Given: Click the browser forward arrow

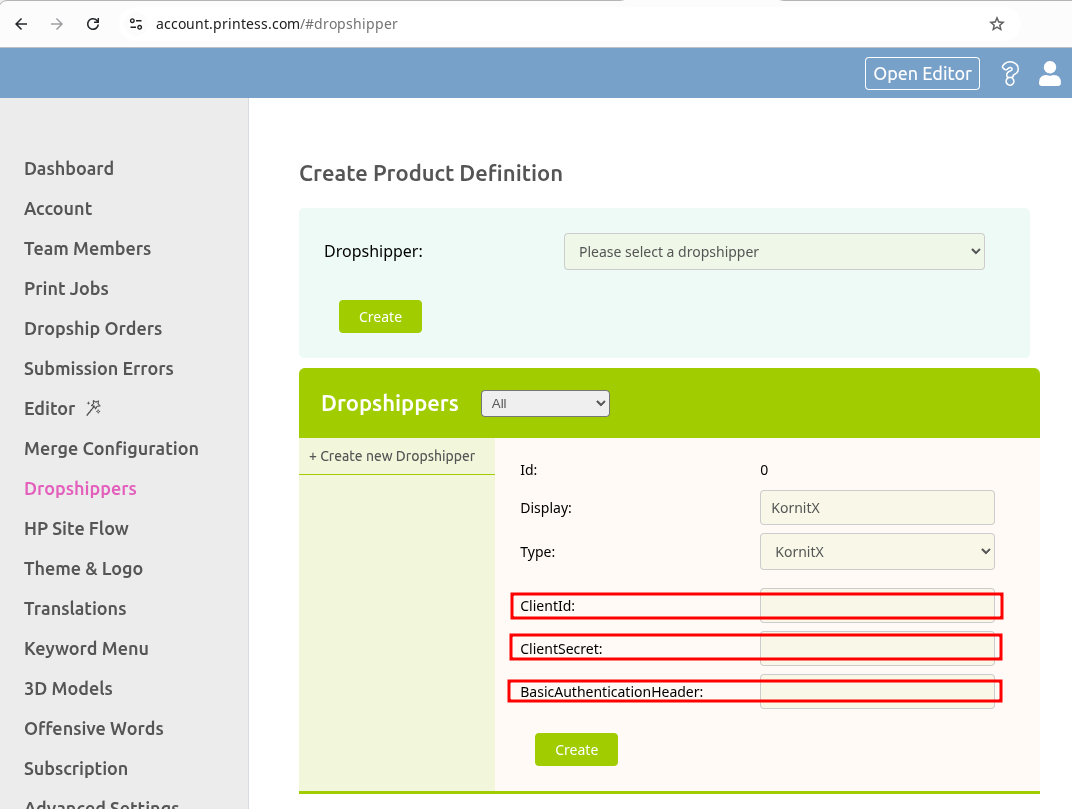Looking at the screenshot, I should 57,24.
